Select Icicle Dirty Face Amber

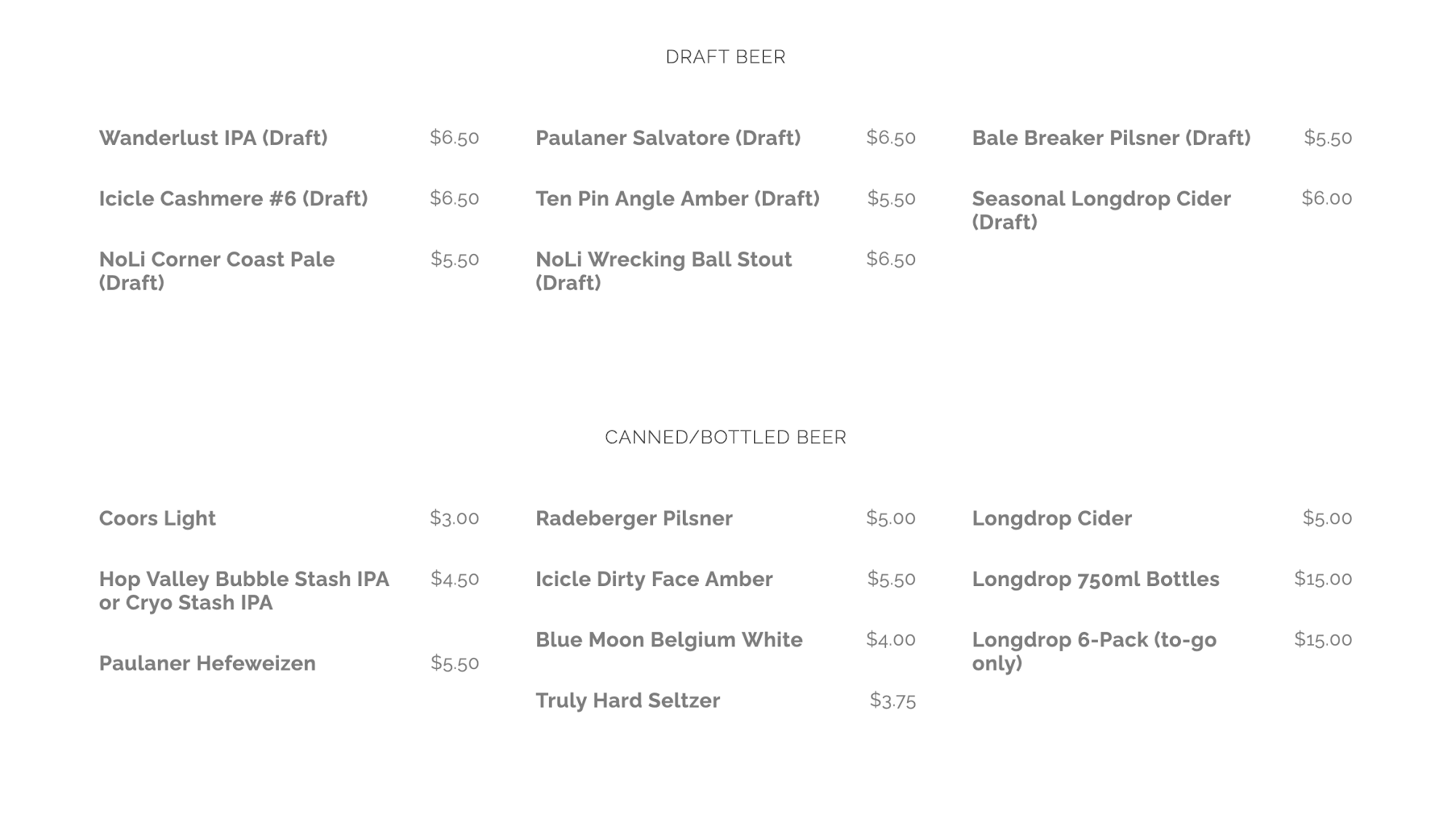(654, 579)
